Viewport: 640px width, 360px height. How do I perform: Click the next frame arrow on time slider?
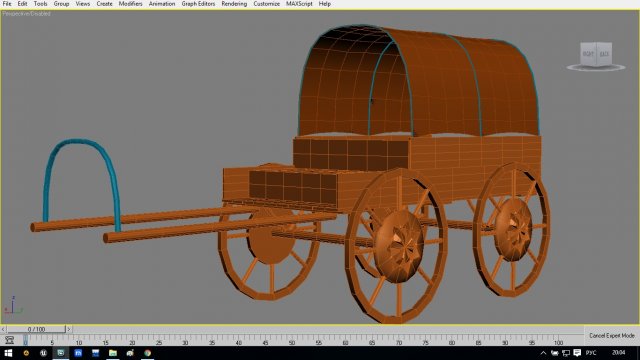(69, 329)
